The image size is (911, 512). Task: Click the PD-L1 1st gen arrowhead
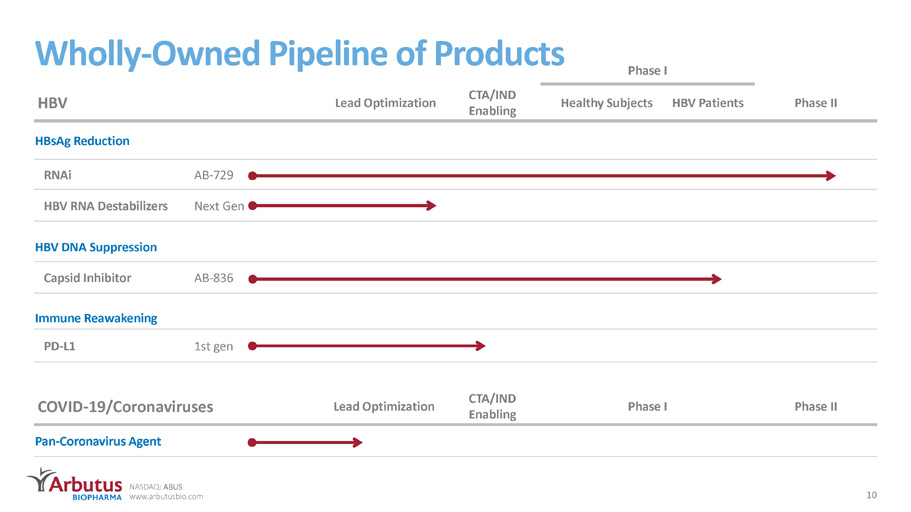(x=480, y=346)
